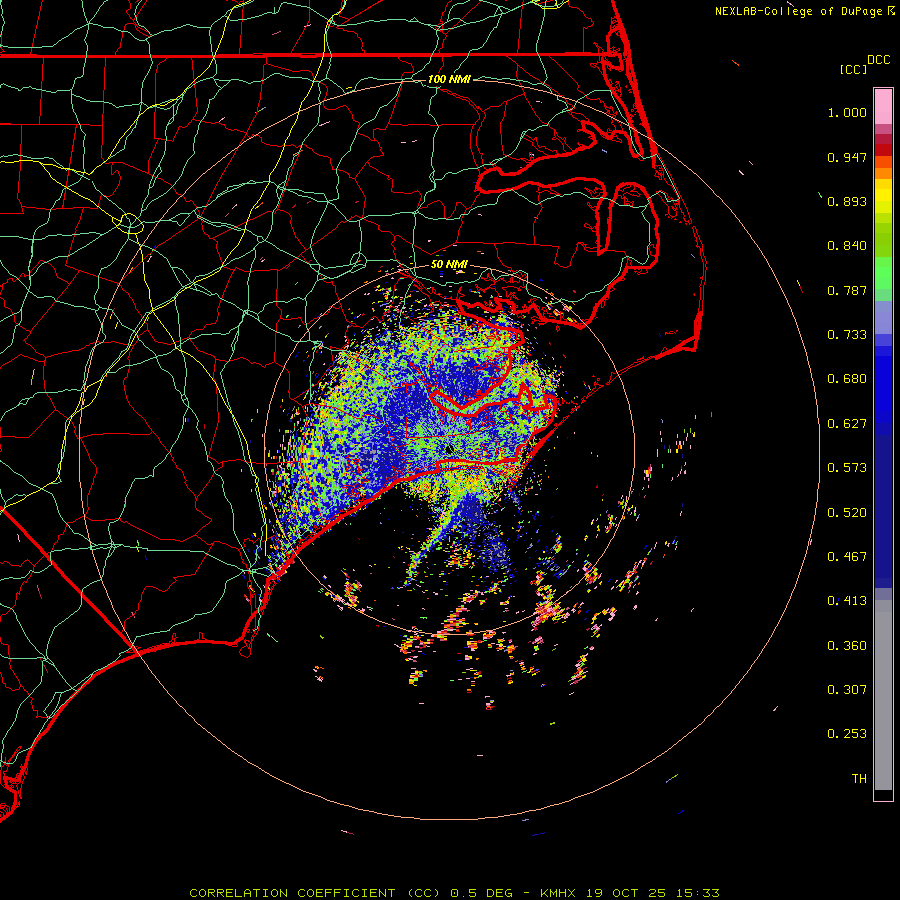Click the NEXLAB-College of DuPage label

[x=798, y=11]
